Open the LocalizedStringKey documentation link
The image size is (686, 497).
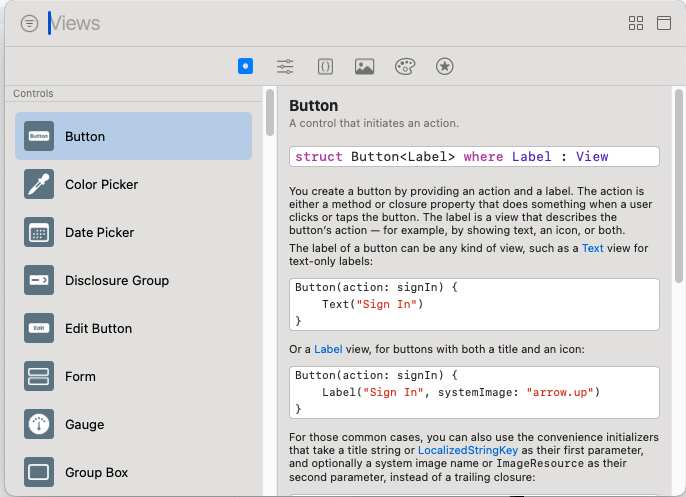pyautogui.click(x=468, y=451)
